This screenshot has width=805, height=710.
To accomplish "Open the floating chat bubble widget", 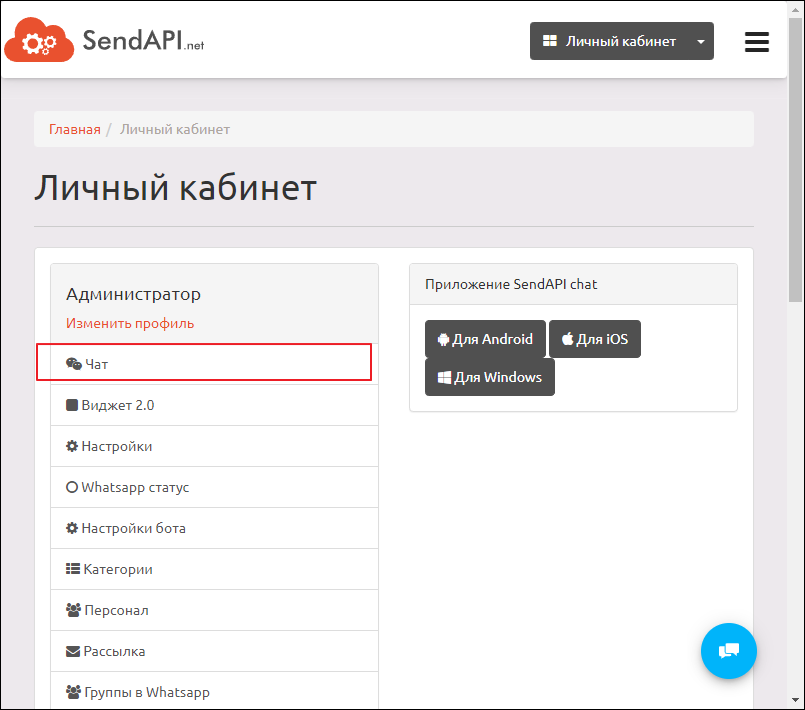I will click(x=729, y=651).
